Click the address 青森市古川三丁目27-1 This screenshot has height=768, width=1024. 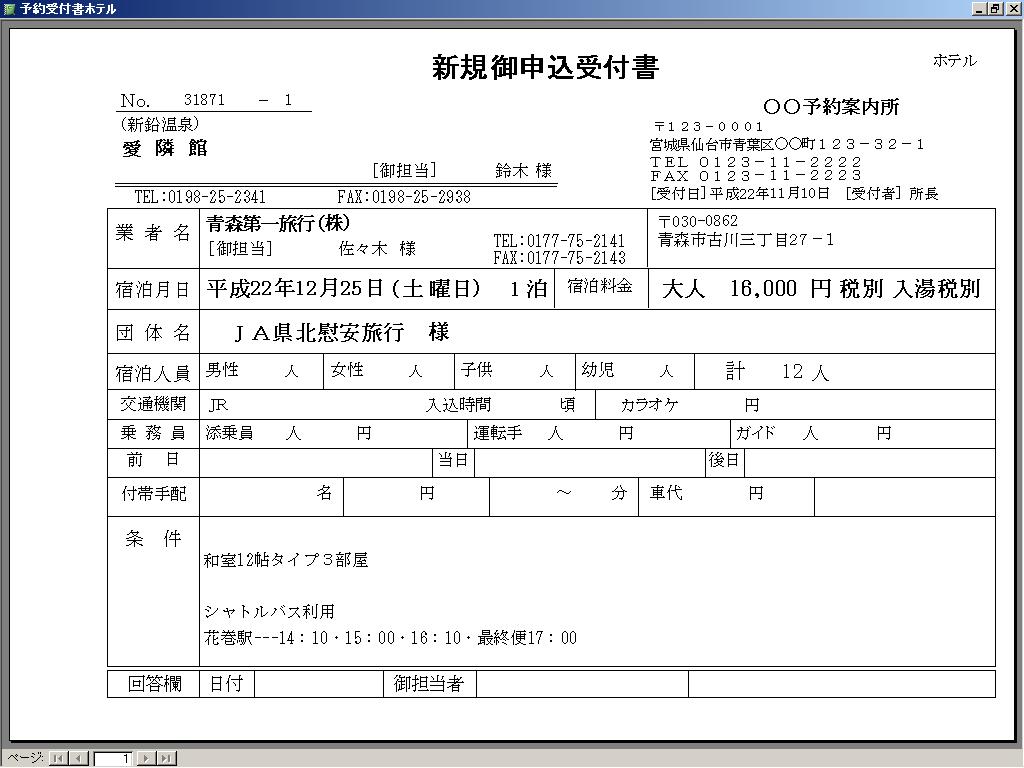coord(746,240)
